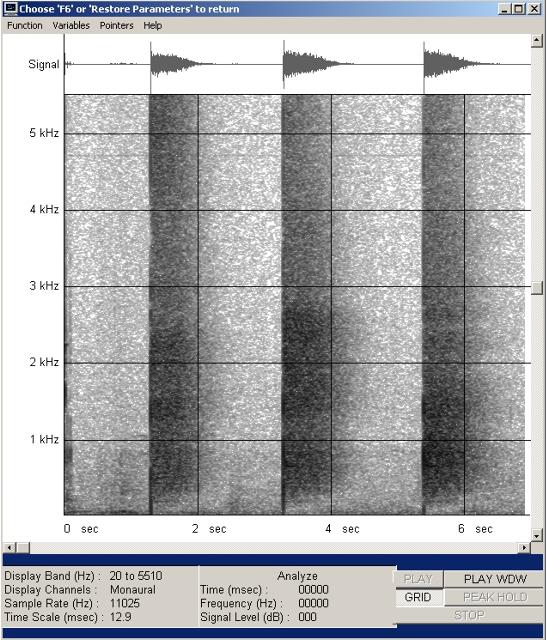Click the Display Channels value Monaural

tap(133, 590)
